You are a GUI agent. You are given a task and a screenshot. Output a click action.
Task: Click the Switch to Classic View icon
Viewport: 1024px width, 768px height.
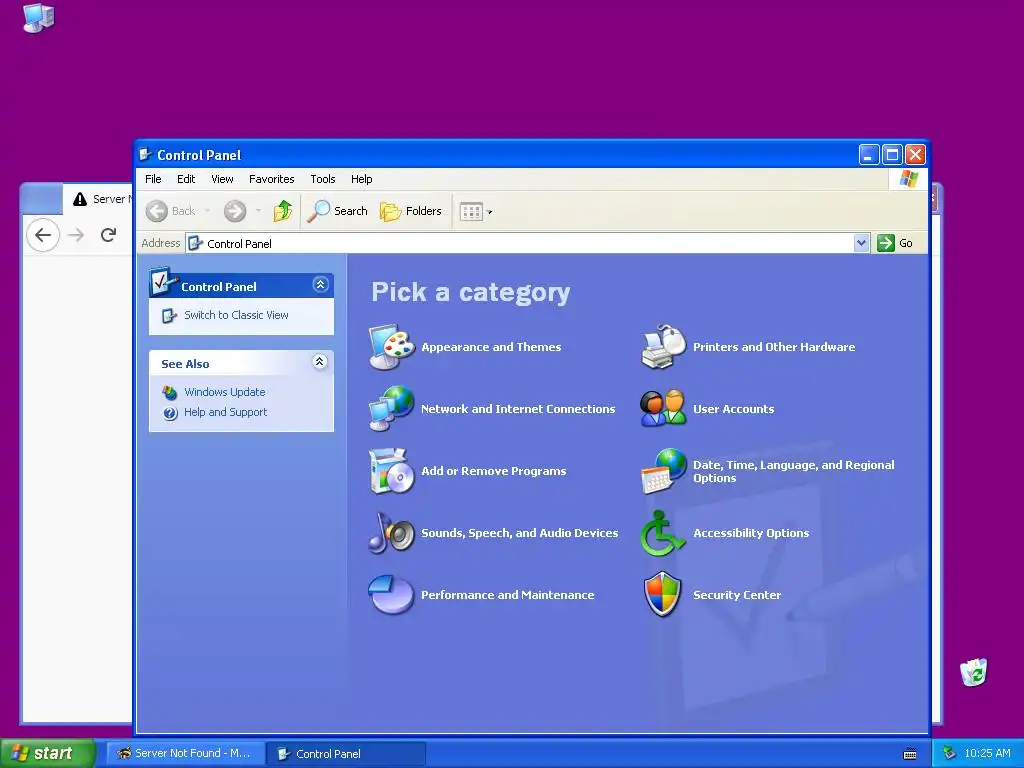click(x=169, y=315)
